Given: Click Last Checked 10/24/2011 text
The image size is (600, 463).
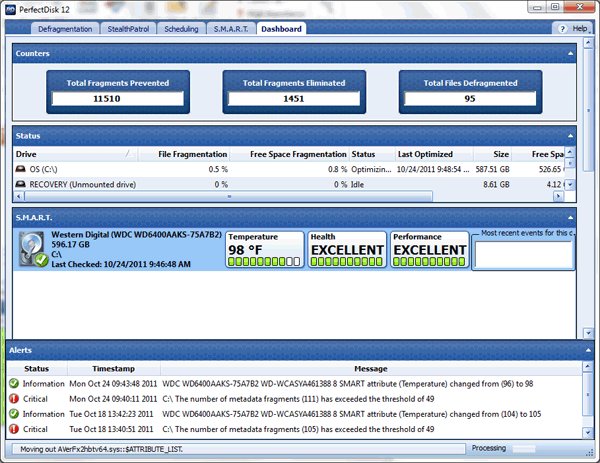Looking at the screenshot, I should pos(121,264).
